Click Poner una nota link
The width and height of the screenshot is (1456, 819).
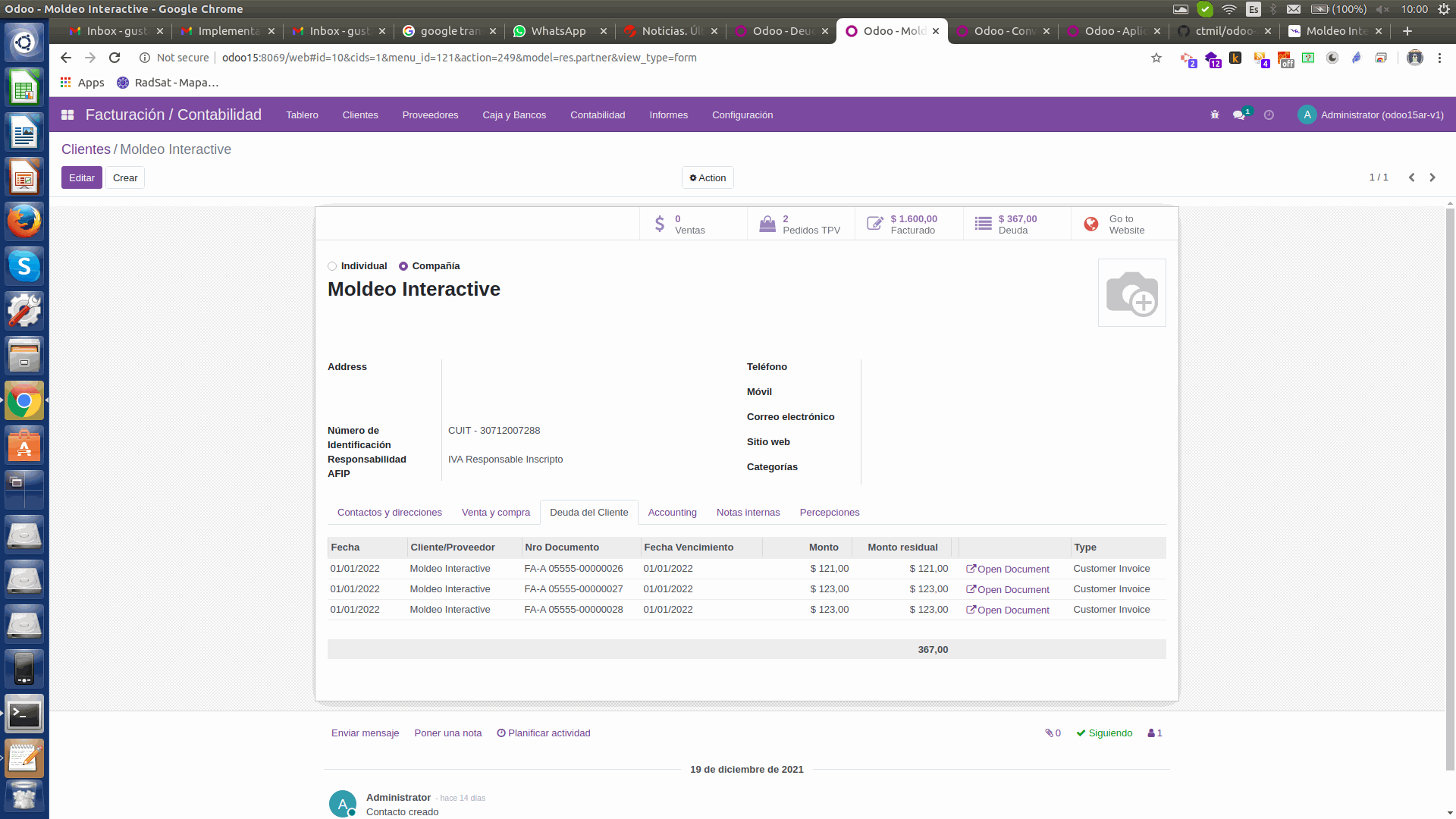[448, 733]
